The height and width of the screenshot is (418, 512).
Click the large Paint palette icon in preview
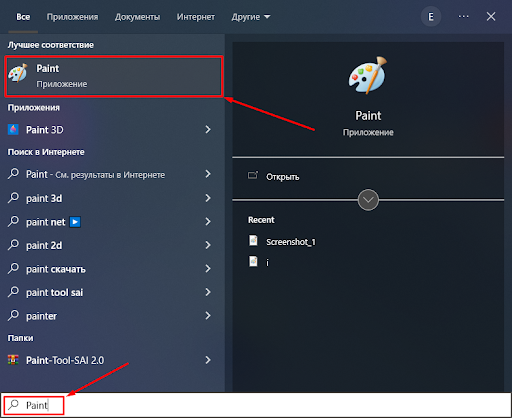pos(368,75)
